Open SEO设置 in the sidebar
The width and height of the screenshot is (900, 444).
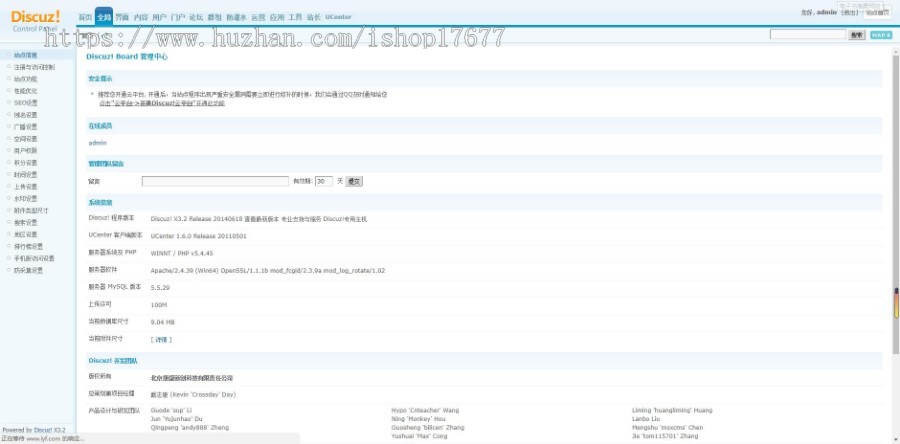pyautogui.click(x=26, y=103)
